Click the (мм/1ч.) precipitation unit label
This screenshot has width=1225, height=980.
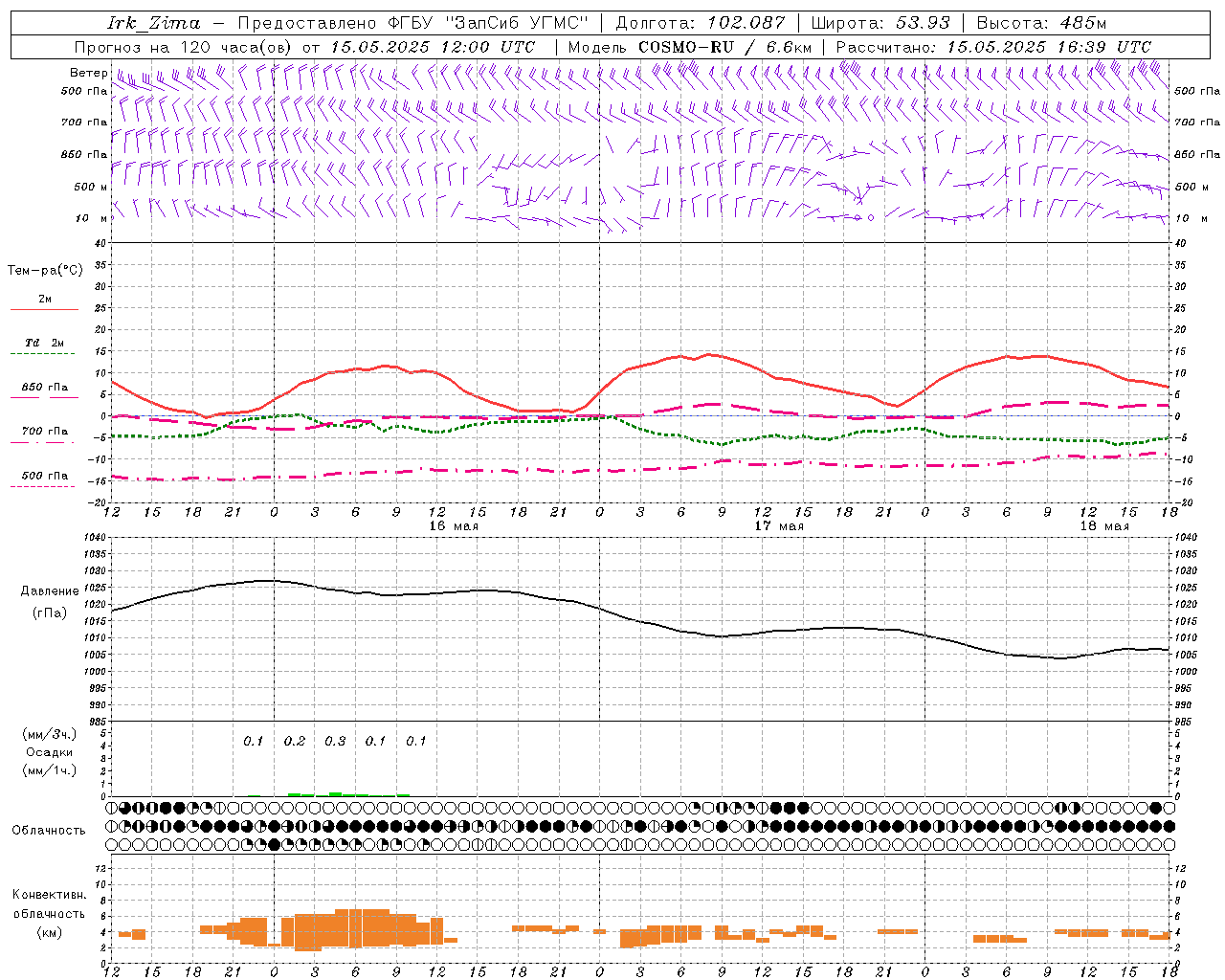50,770
